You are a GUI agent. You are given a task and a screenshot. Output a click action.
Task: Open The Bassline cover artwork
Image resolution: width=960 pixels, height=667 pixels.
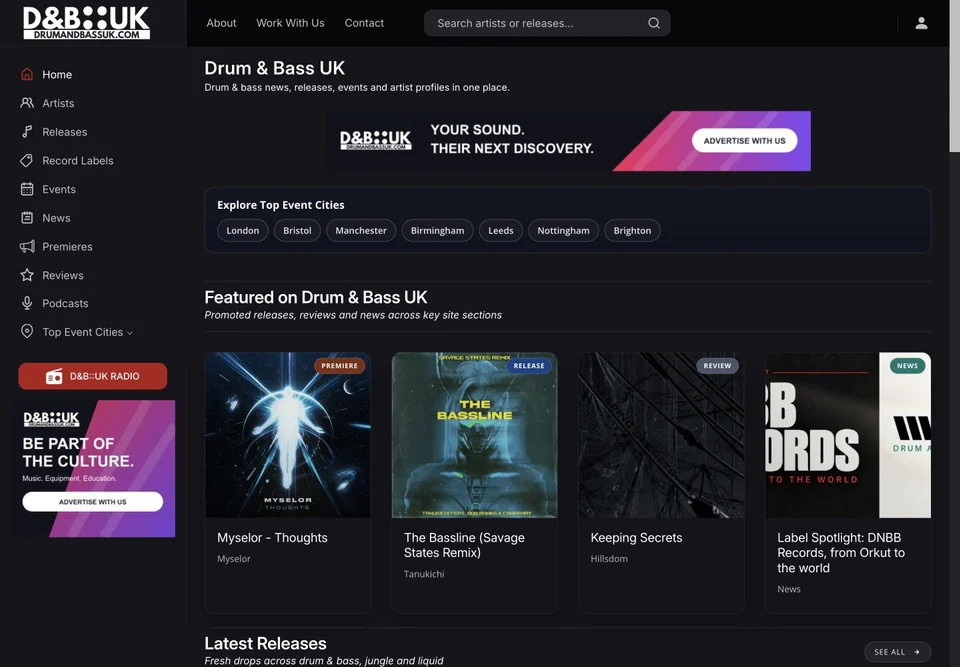474,435
